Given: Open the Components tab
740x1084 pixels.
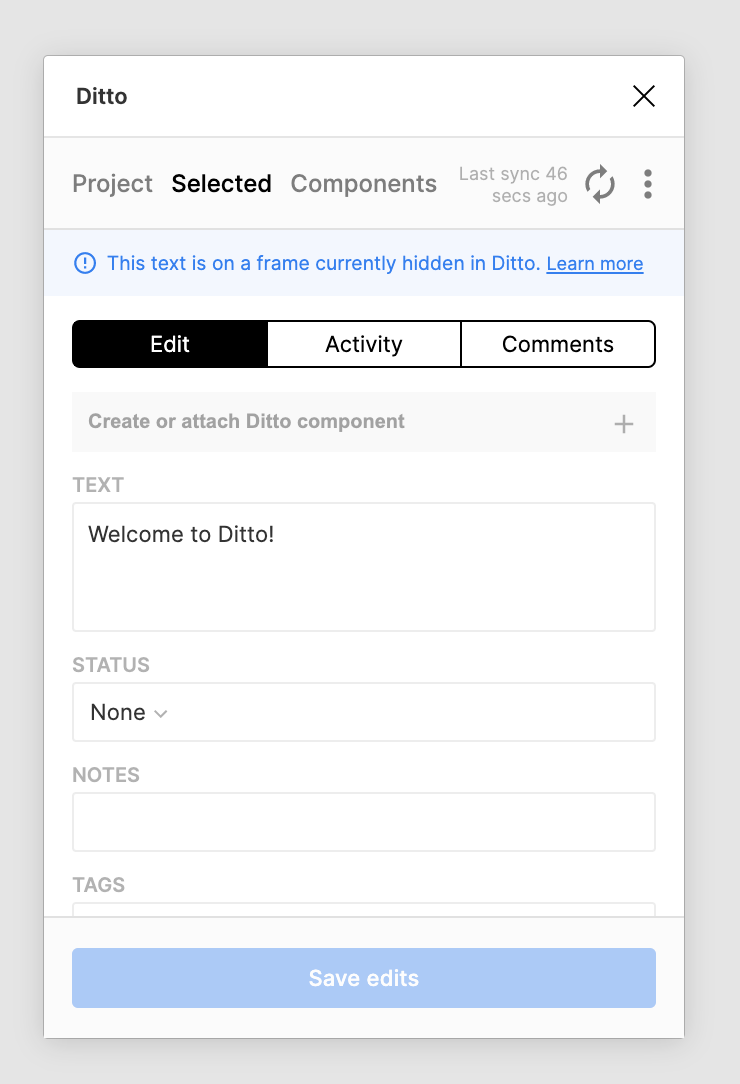Looking at the screenshot, I should coord(363,184).
